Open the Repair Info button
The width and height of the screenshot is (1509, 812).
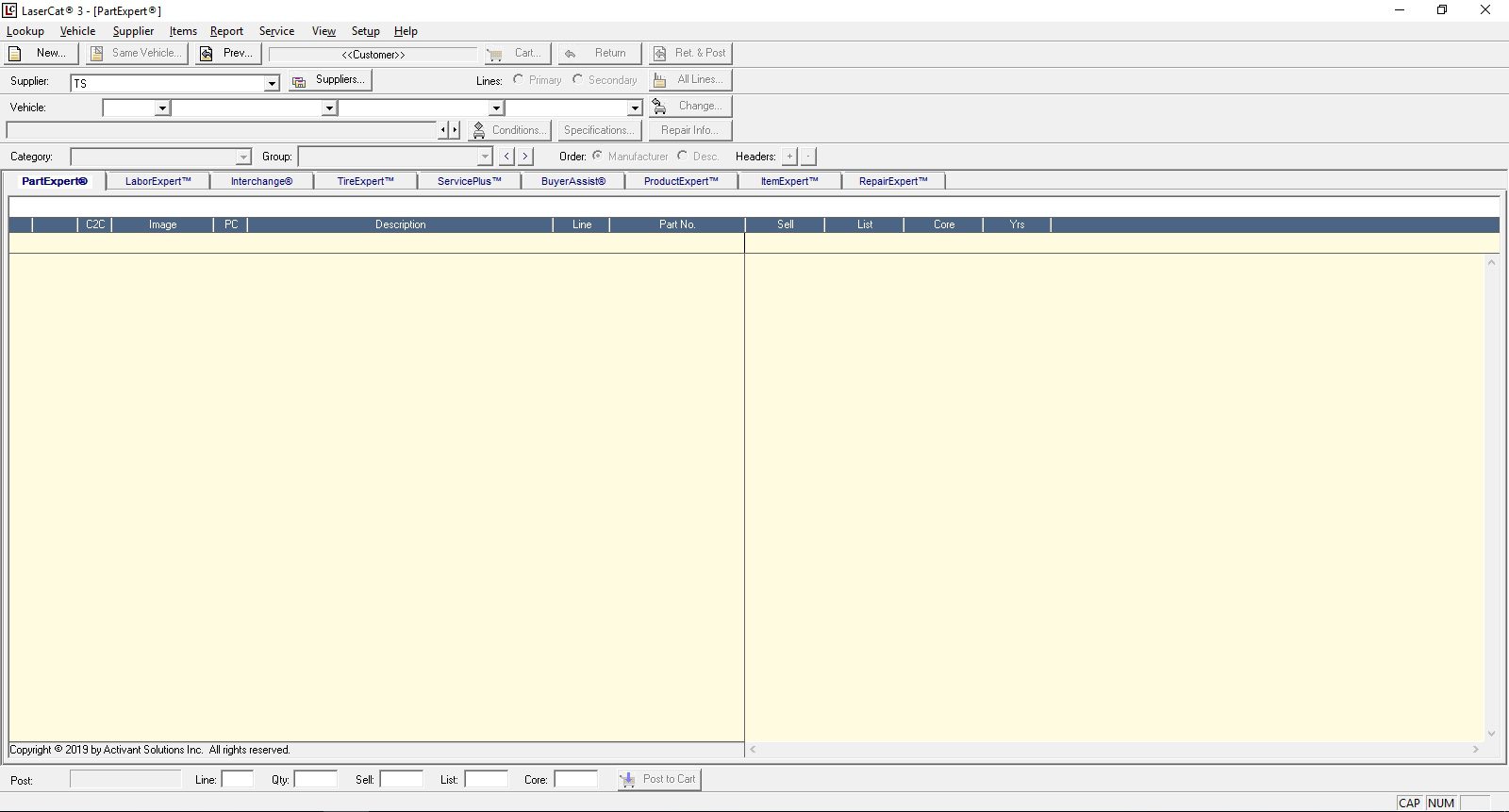(x=690, y=130)
